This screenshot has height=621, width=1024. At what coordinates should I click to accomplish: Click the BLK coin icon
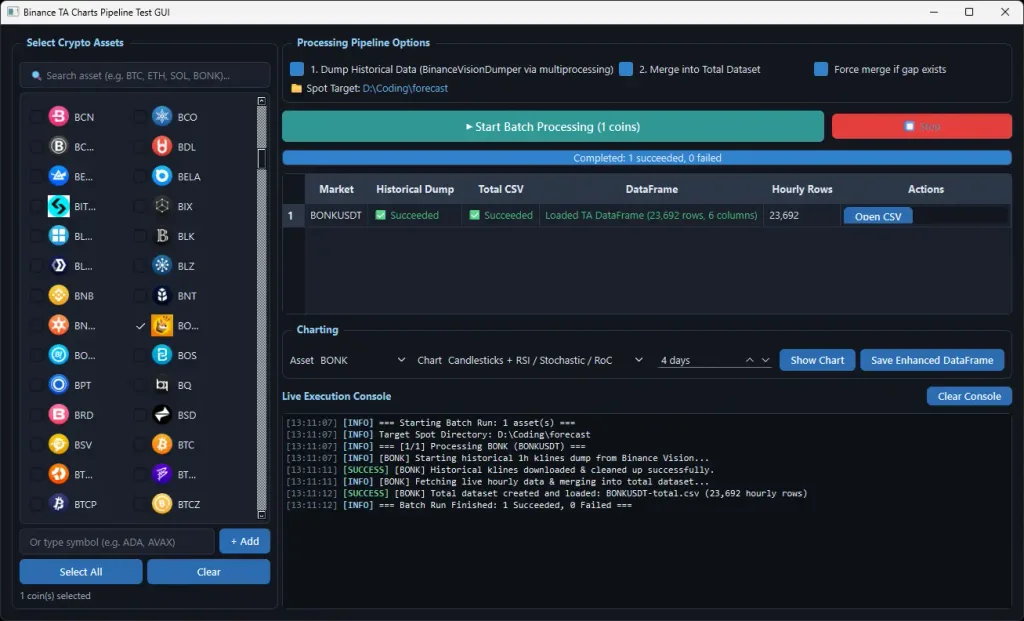click(x=162, y=236)
